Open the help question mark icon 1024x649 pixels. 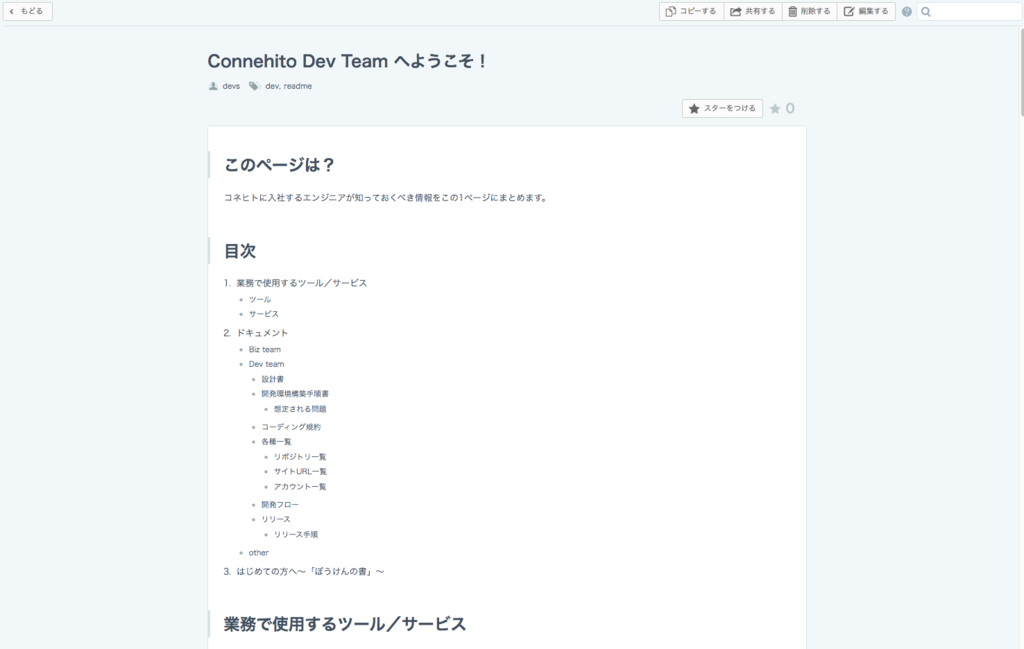click(x=906, y=12)
